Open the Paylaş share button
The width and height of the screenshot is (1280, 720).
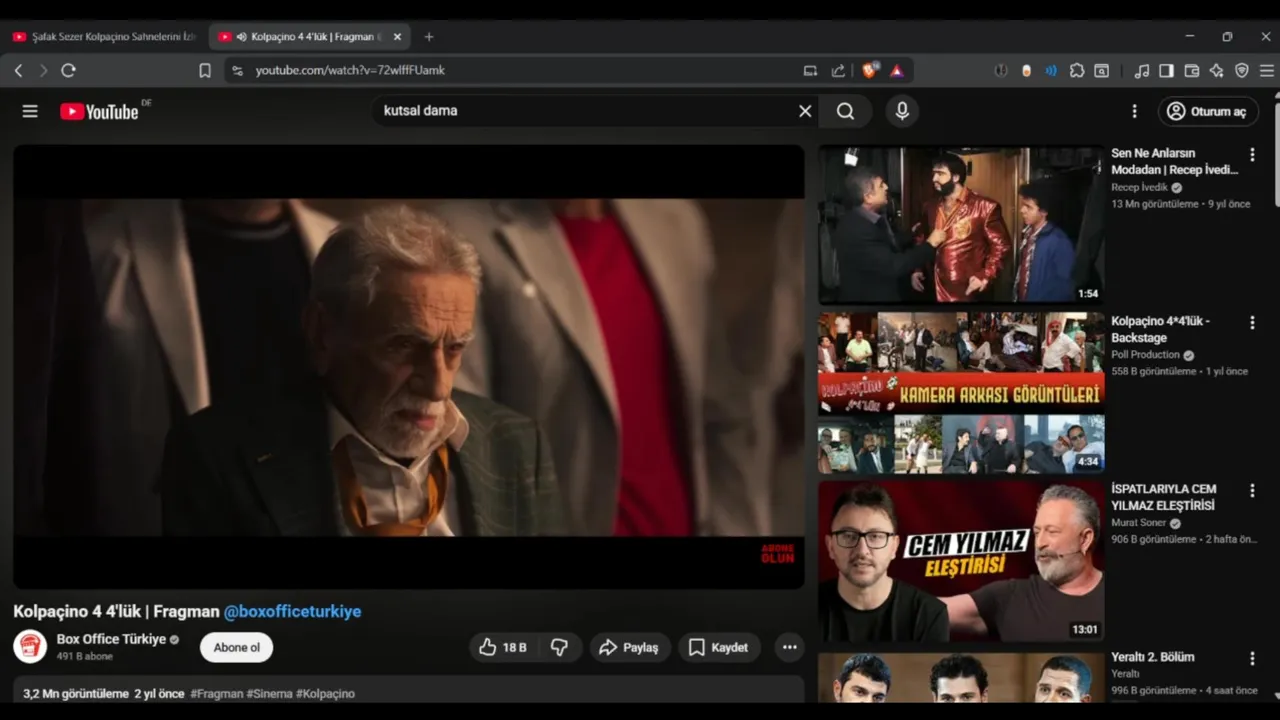tap(629, 647)
